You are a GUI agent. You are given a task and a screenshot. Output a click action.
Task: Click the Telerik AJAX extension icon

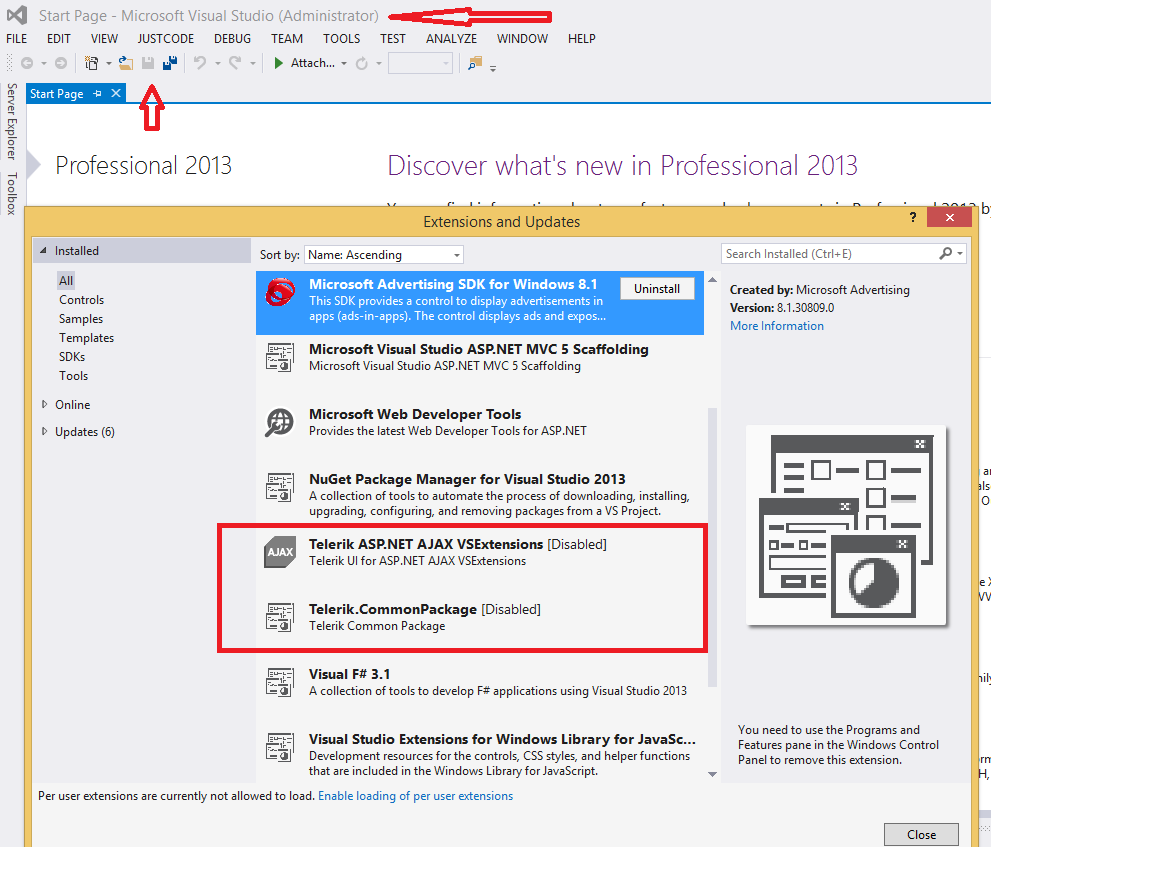click(280, 553)
